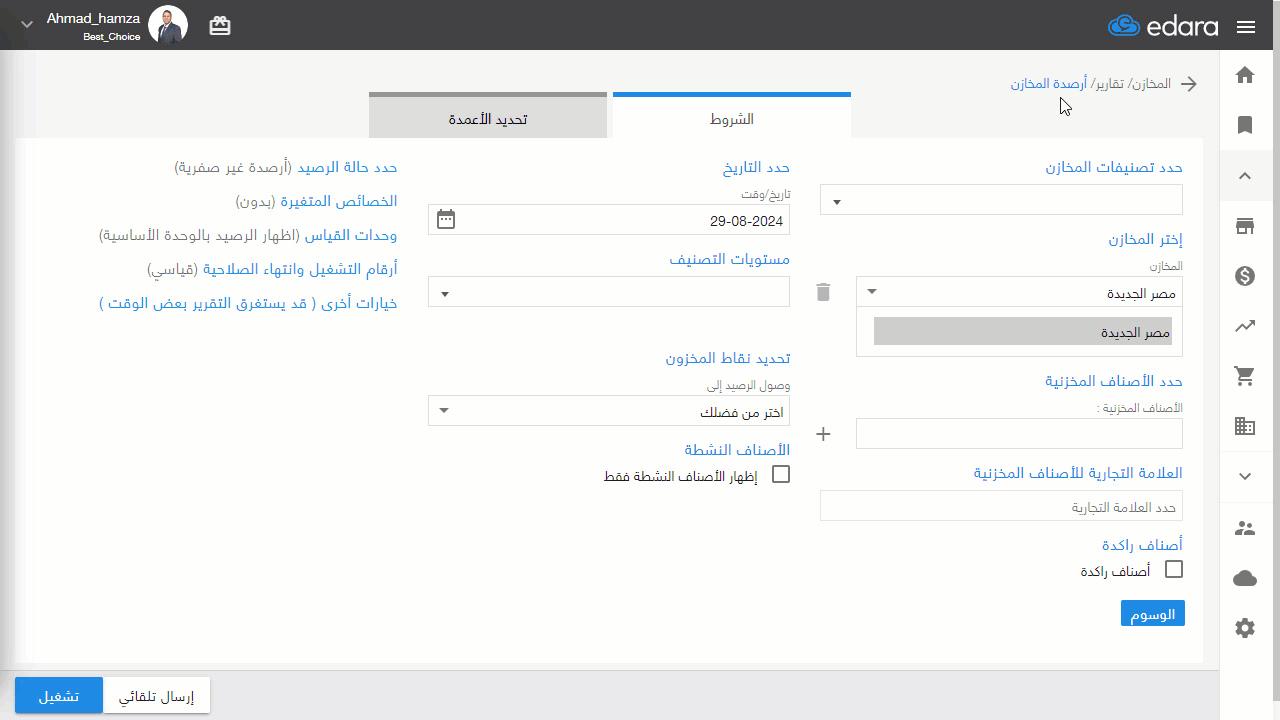
Task: Open الخصائص المتغيرة option
Action: (x=316, y=201)
